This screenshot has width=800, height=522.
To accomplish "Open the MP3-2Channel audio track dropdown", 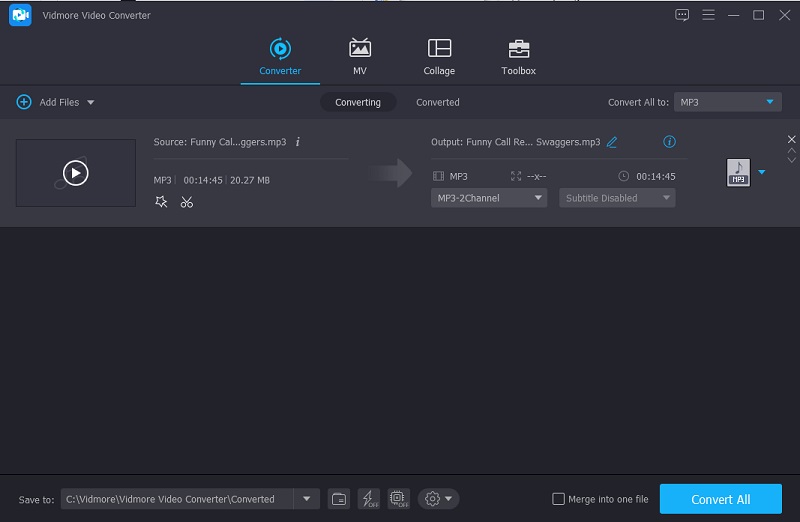I will click(x=489, y=198).
